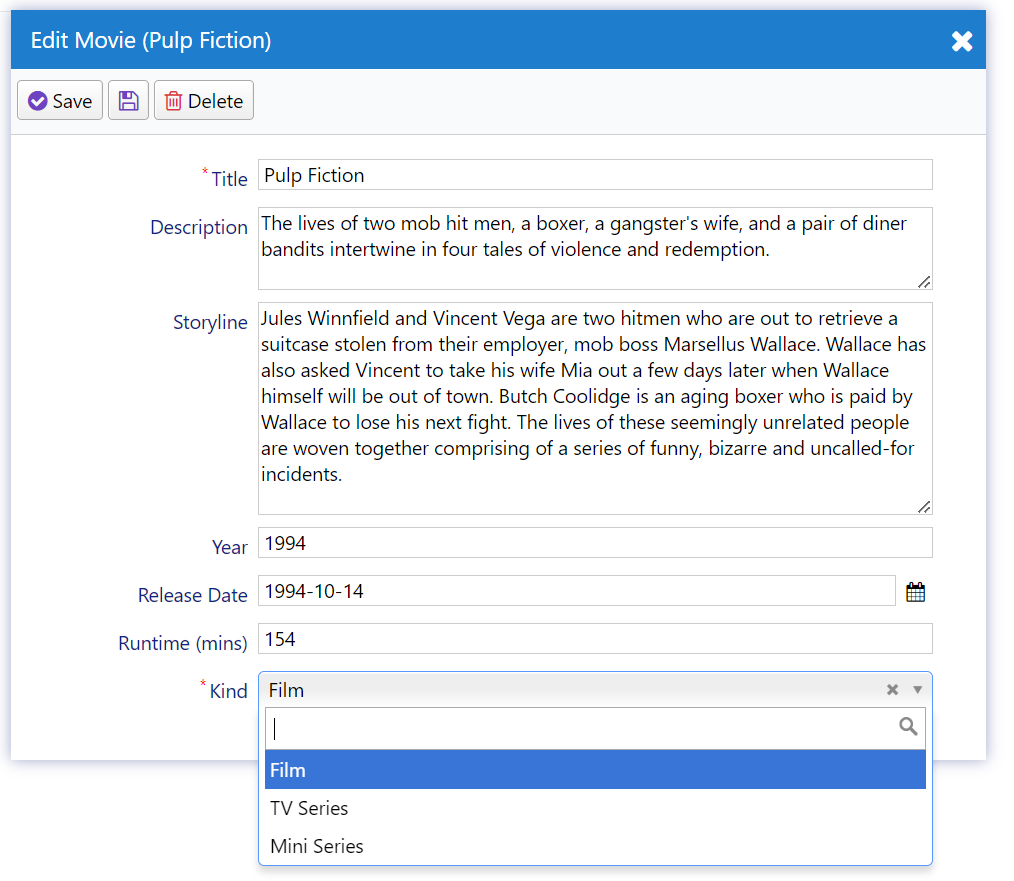Select the Film option in Kind list
The height and width of the screenshot is (881, 1014).
coord(595,770)
